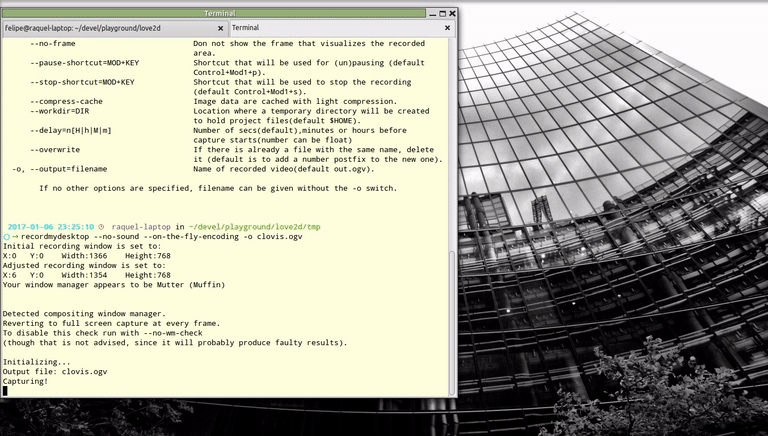Click the 'Initializing...' line
The width and height of the screenshot is (768, 436).
click(37, 362)
